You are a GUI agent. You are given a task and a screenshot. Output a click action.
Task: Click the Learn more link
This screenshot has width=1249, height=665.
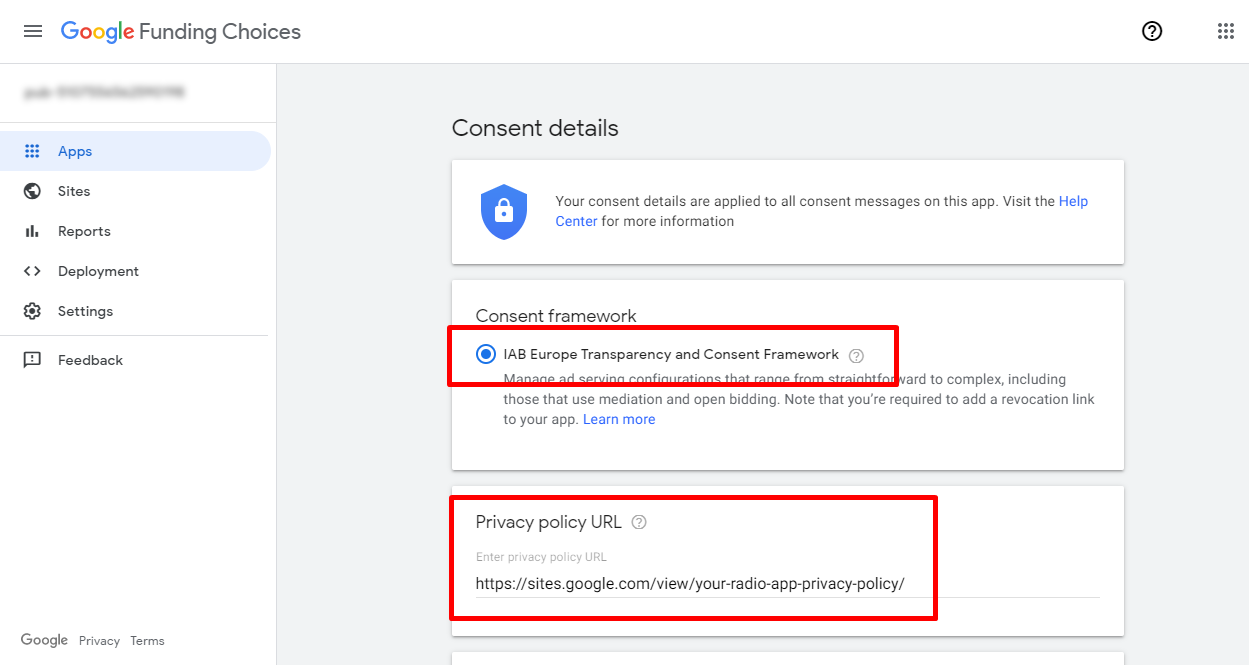(619, 419)
